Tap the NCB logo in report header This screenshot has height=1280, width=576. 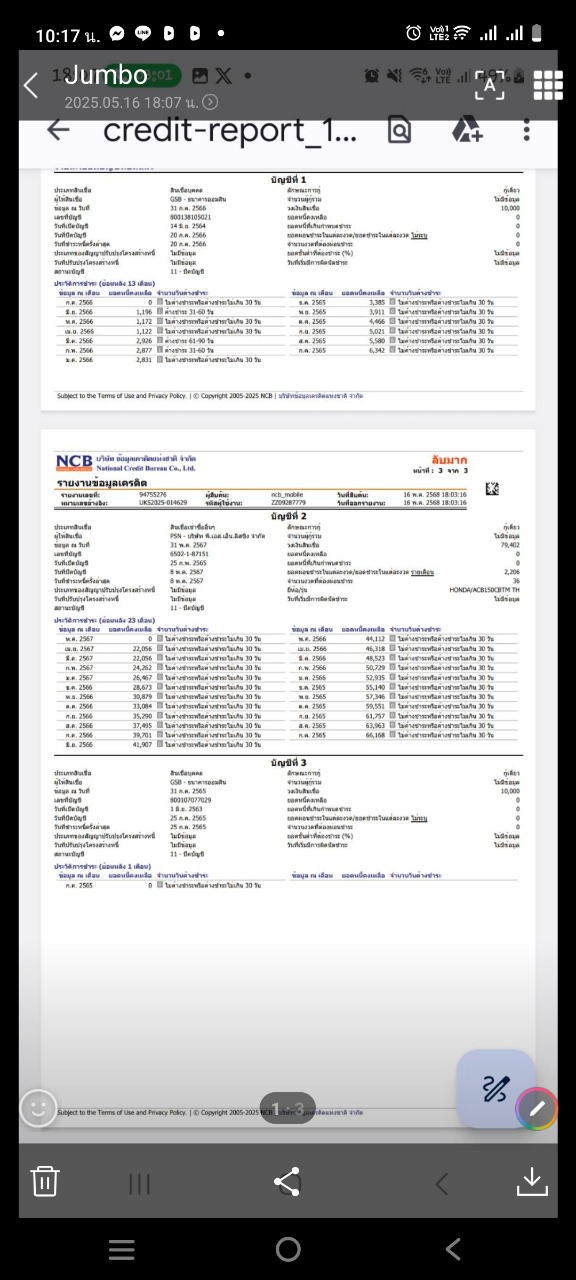73,463
